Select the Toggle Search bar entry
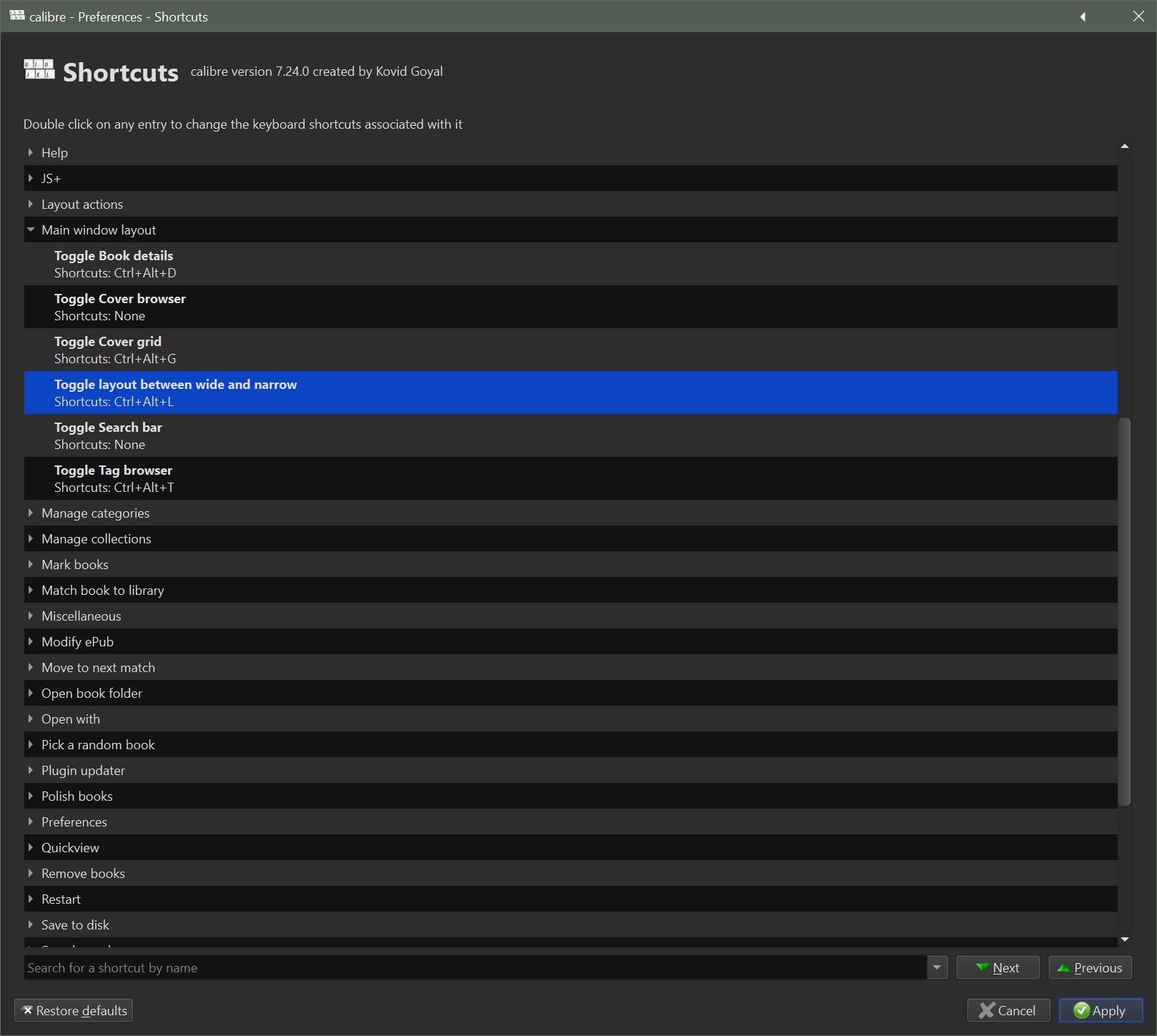 108,435
